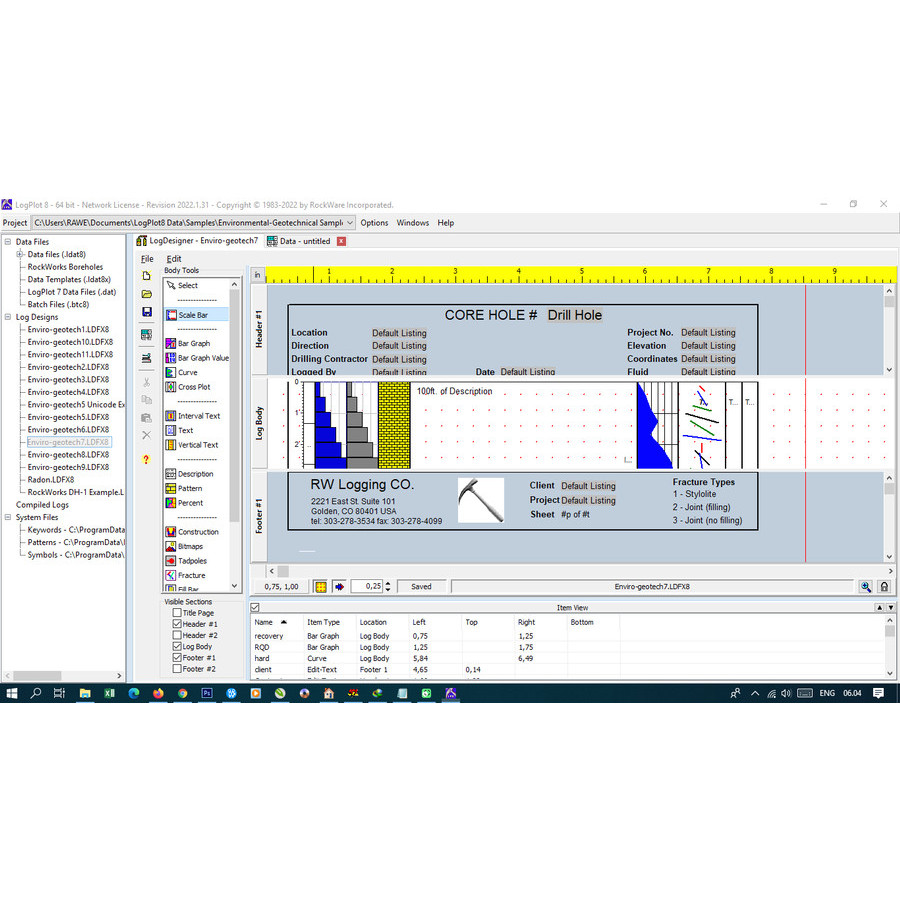Open Enviro-geotech3.LDFX8 log design

point(68,380)
